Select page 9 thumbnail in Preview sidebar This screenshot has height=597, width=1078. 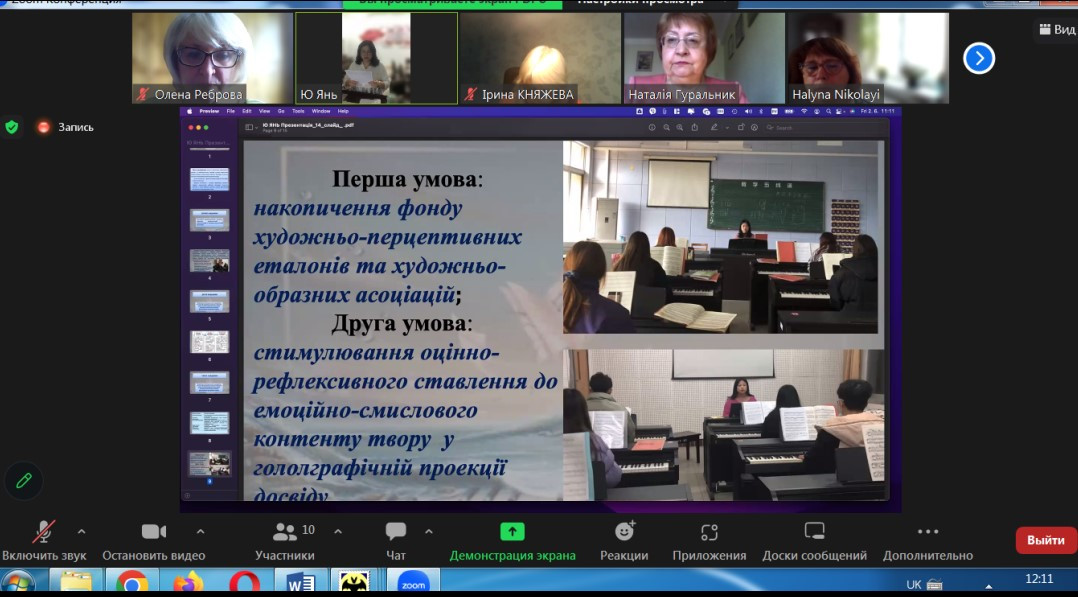[210, 464]
